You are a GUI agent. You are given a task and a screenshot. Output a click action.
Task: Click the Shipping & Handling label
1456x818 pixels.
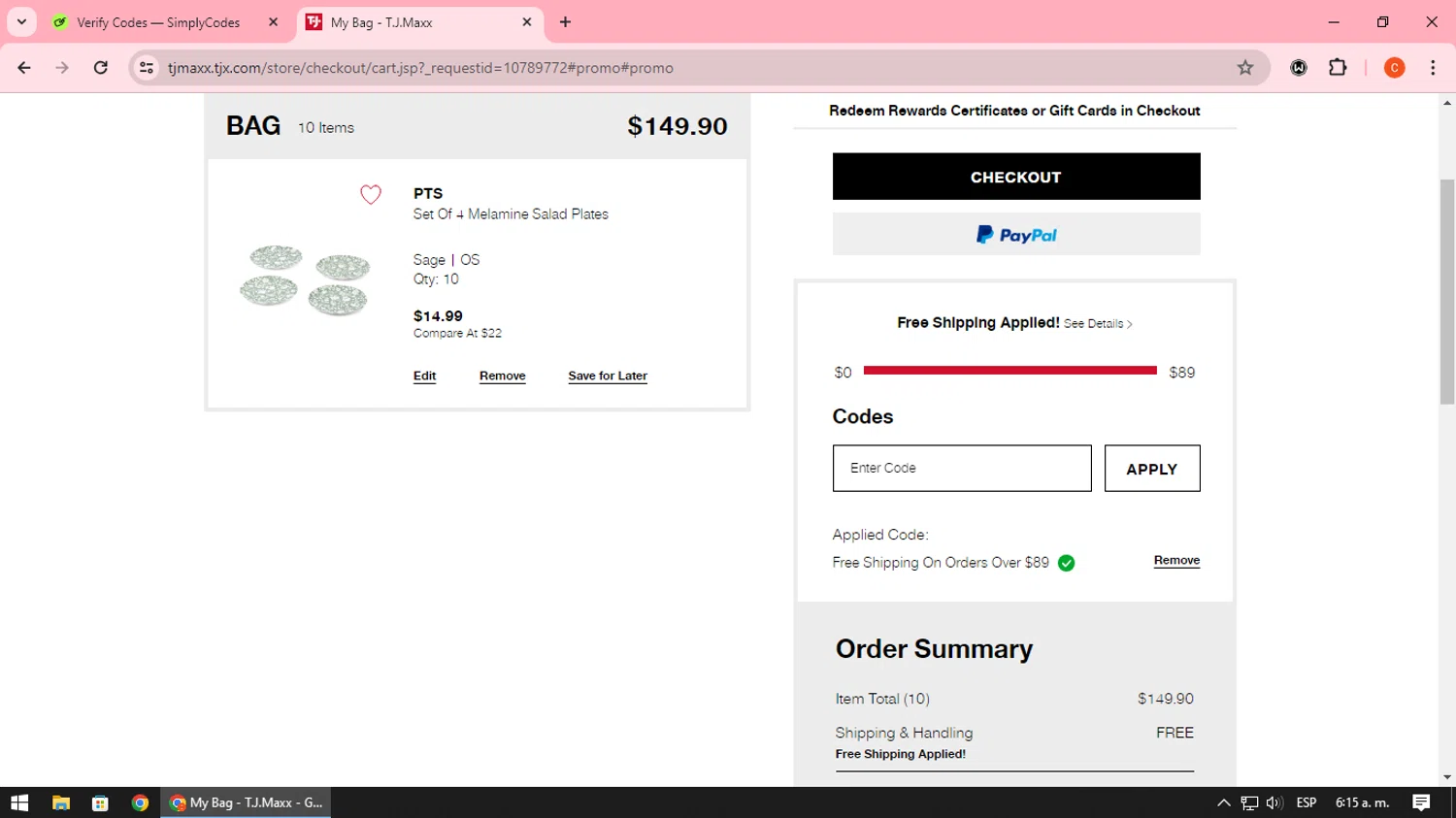[904, 733]
